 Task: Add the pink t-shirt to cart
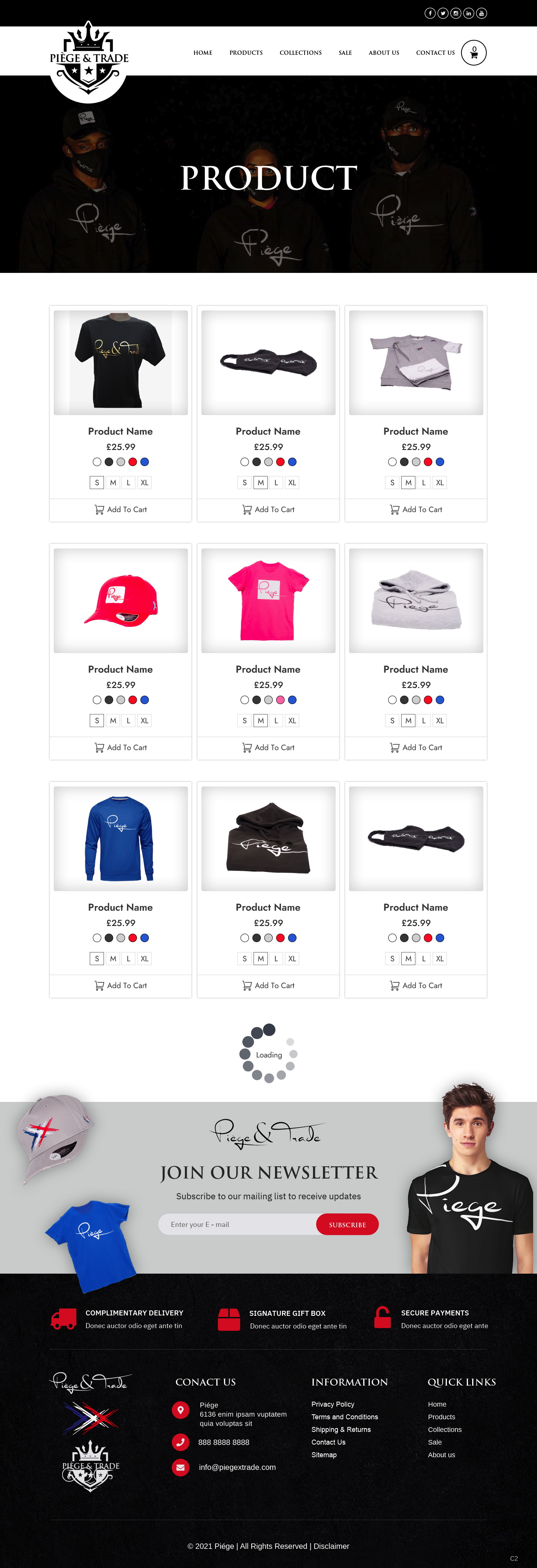[x=268, y=747]
